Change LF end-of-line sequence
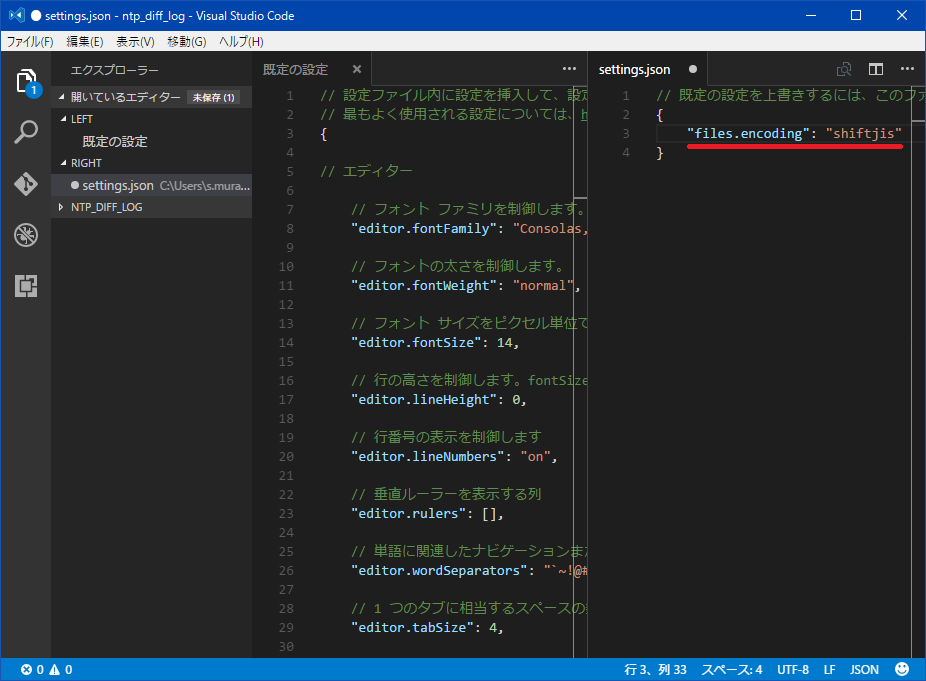926x681 pixels. tap(829, 670)
